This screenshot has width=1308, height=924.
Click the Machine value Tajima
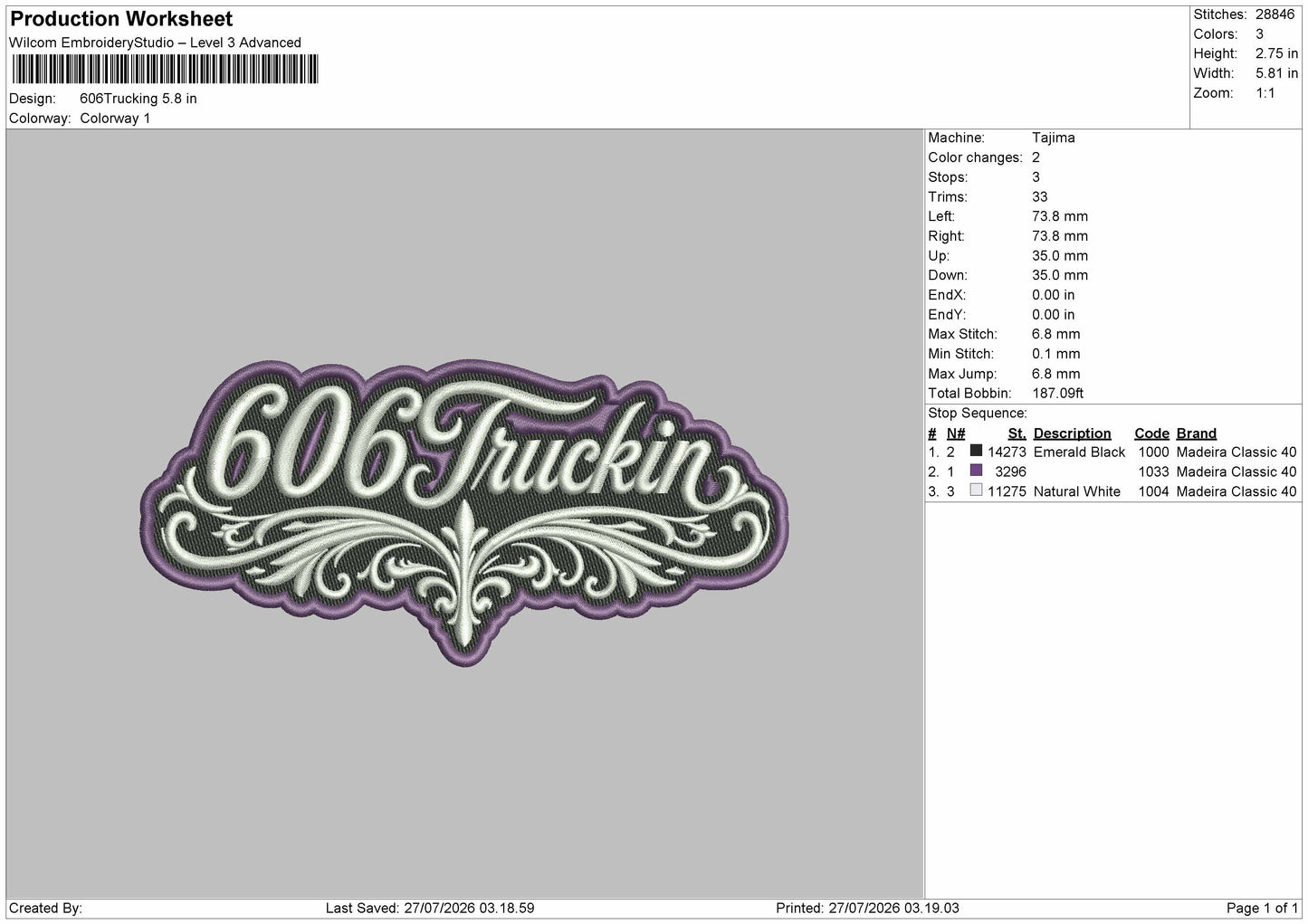1054,138
